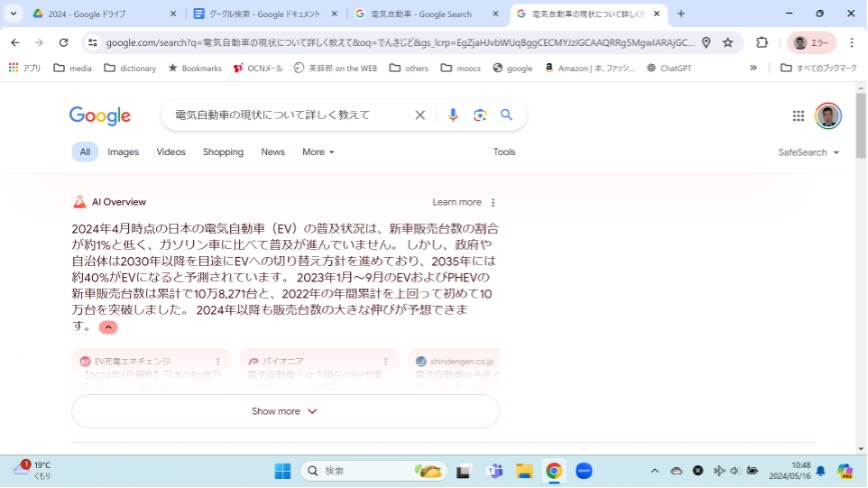The height and width of the screenshot is (488, 868).
Task: Switch to Shopping results
Action: point(223,152)
